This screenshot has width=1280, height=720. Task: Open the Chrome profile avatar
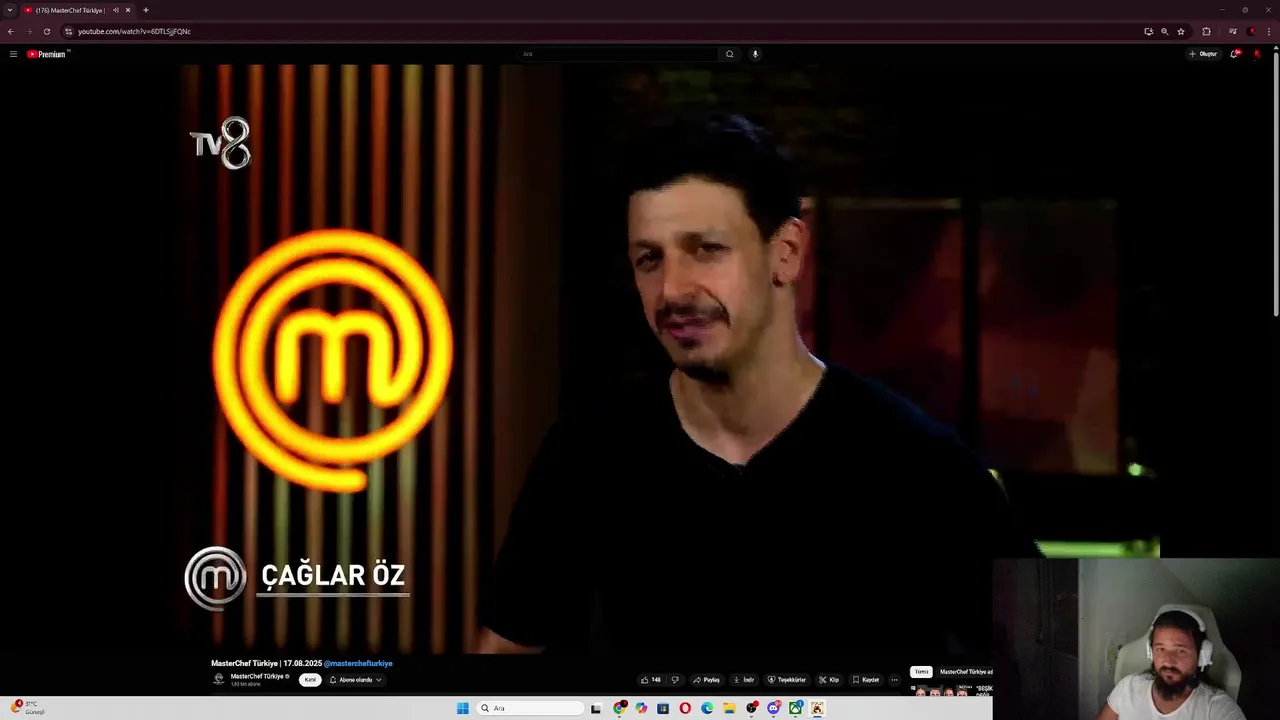[1252, 31]
